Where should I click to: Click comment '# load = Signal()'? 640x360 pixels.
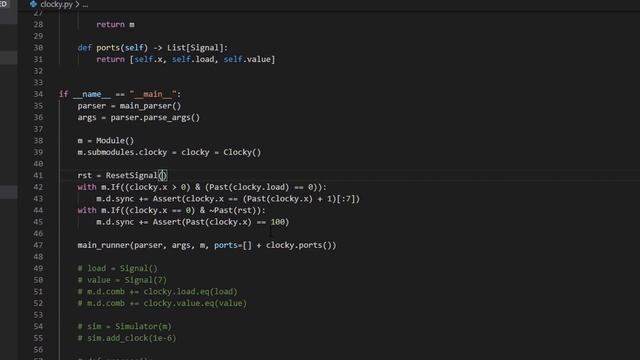tap(118, 269)
